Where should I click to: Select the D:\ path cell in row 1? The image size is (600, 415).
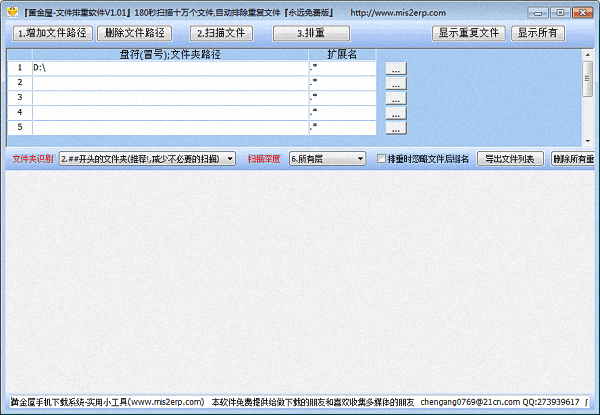point(170,68)
